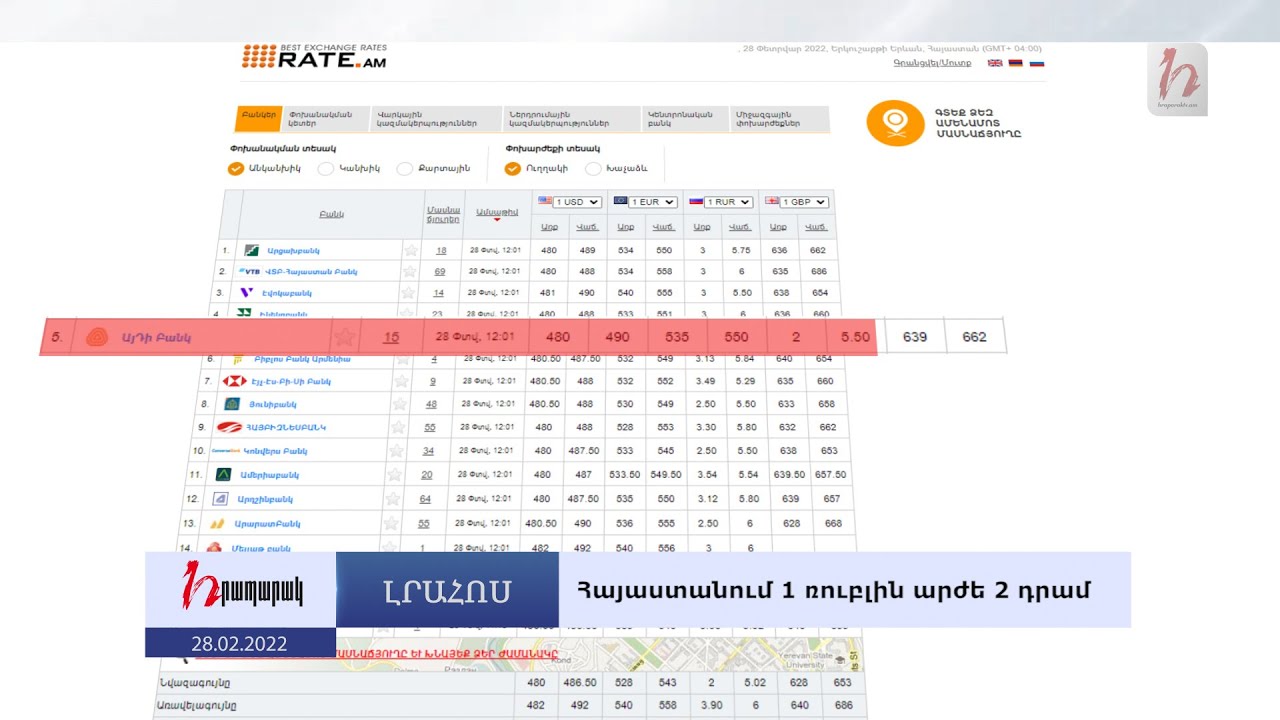This screenshot has width=1280, height=720.
Task: Star Էյչ-Էս-Բի-Սի Բանկ as a favorite
Action: (401, 381)
